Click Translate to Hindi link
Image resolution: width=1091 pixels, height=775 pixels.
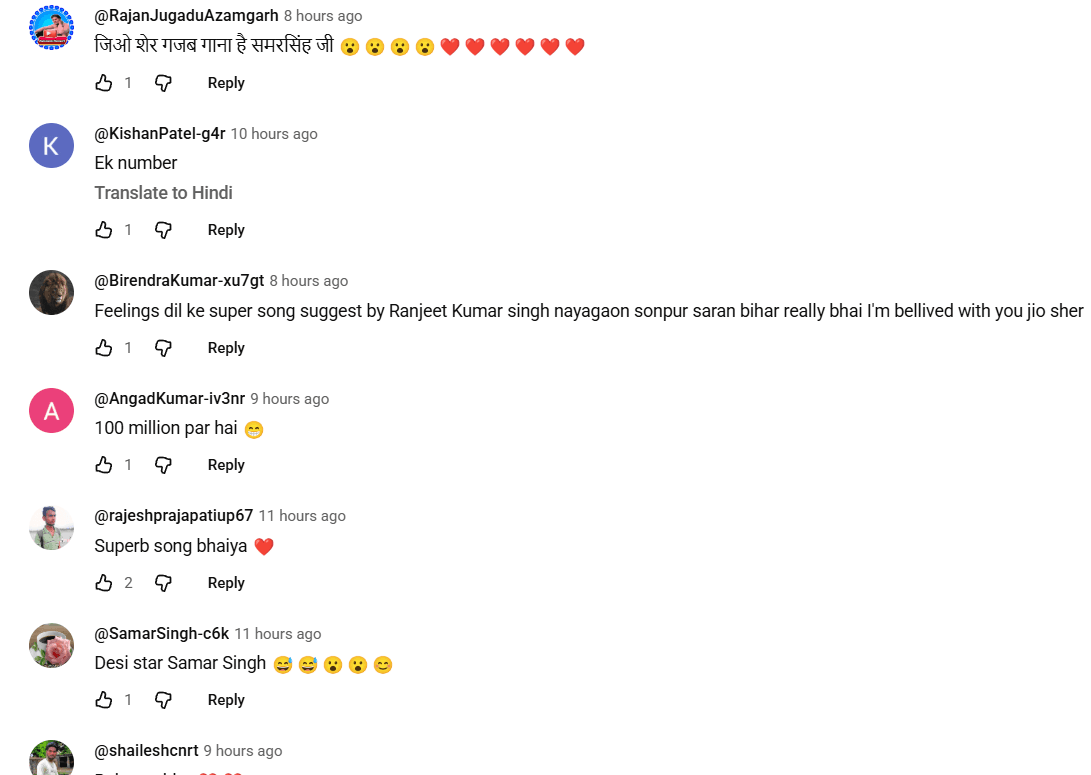tap(164, 193)
